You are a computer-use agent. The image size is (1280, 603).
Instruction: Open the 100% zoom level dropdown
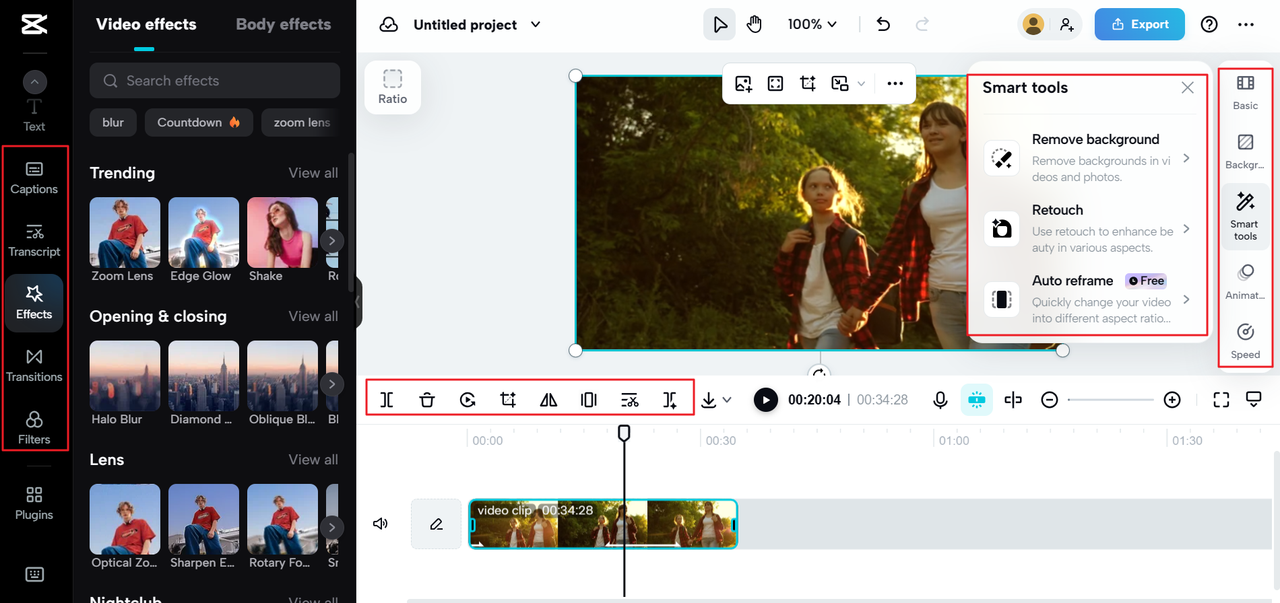[x=812, y=24]
